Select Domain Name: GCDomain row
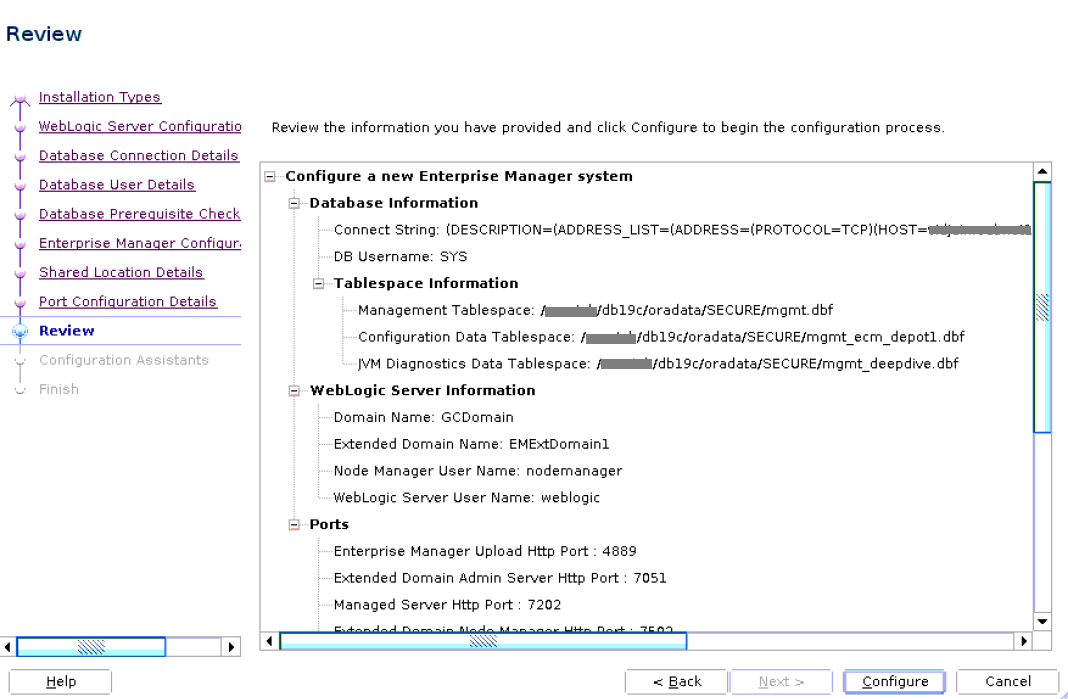 pos(424,418)
